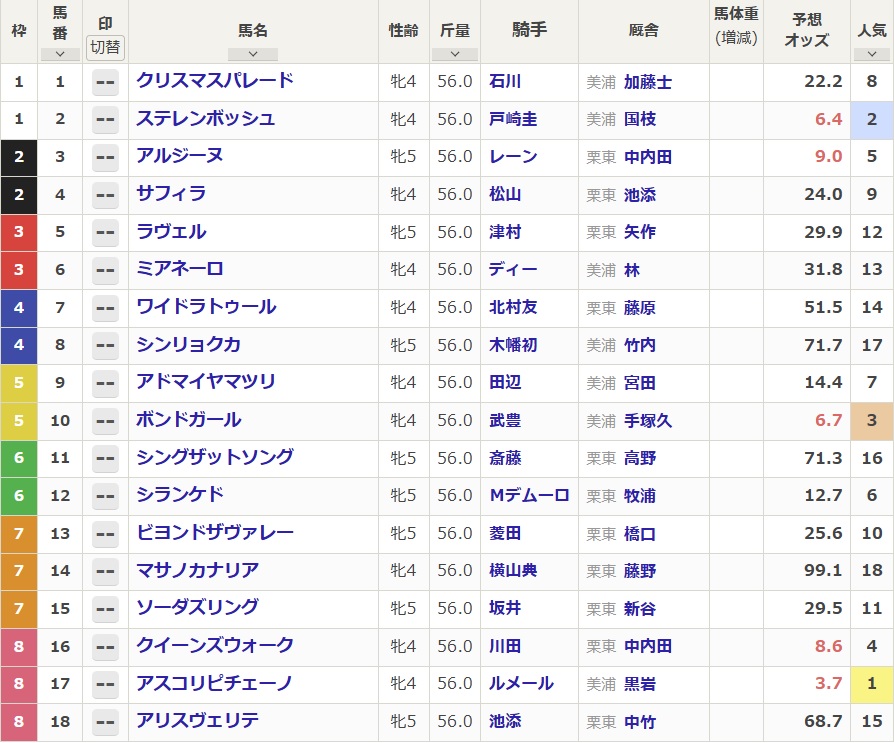Screen dimensions: 894x743
Task: Sort by horse name dropdown arrow
Action: [253, 54]
